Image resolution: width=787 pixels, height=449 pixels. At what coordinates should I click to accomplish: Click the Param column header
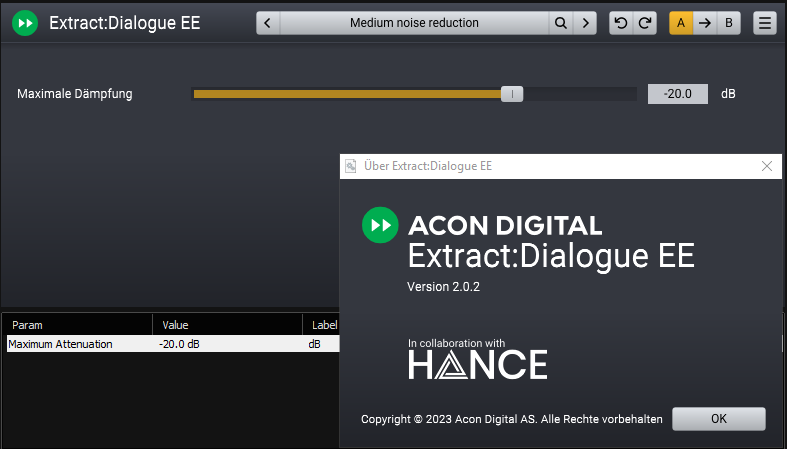[78, 325]
